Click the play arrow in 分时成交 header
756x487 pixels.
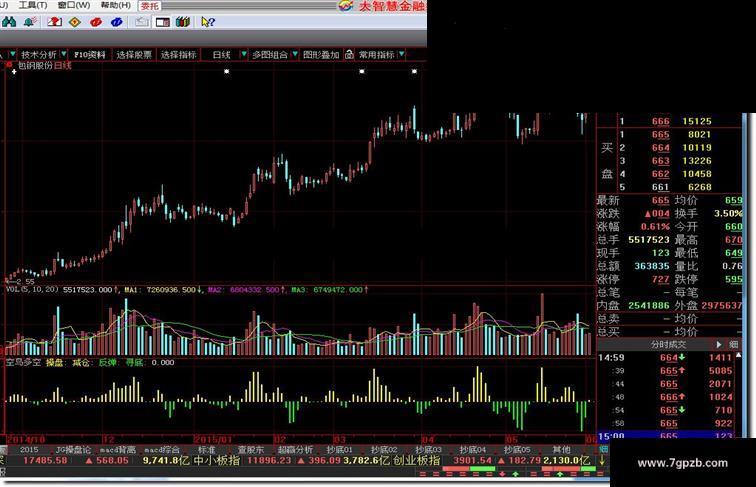click(719, 344)
